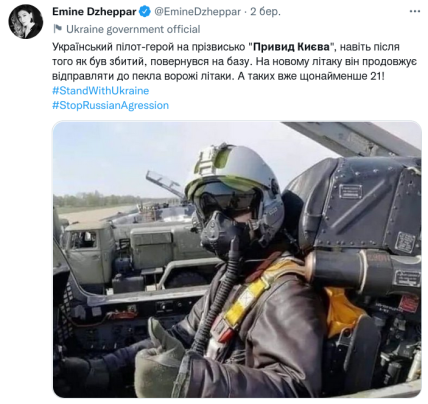Open the #StandWithUkraine hashtag
The width and height of the screenshot is (428, 404).
pos(101,91)
